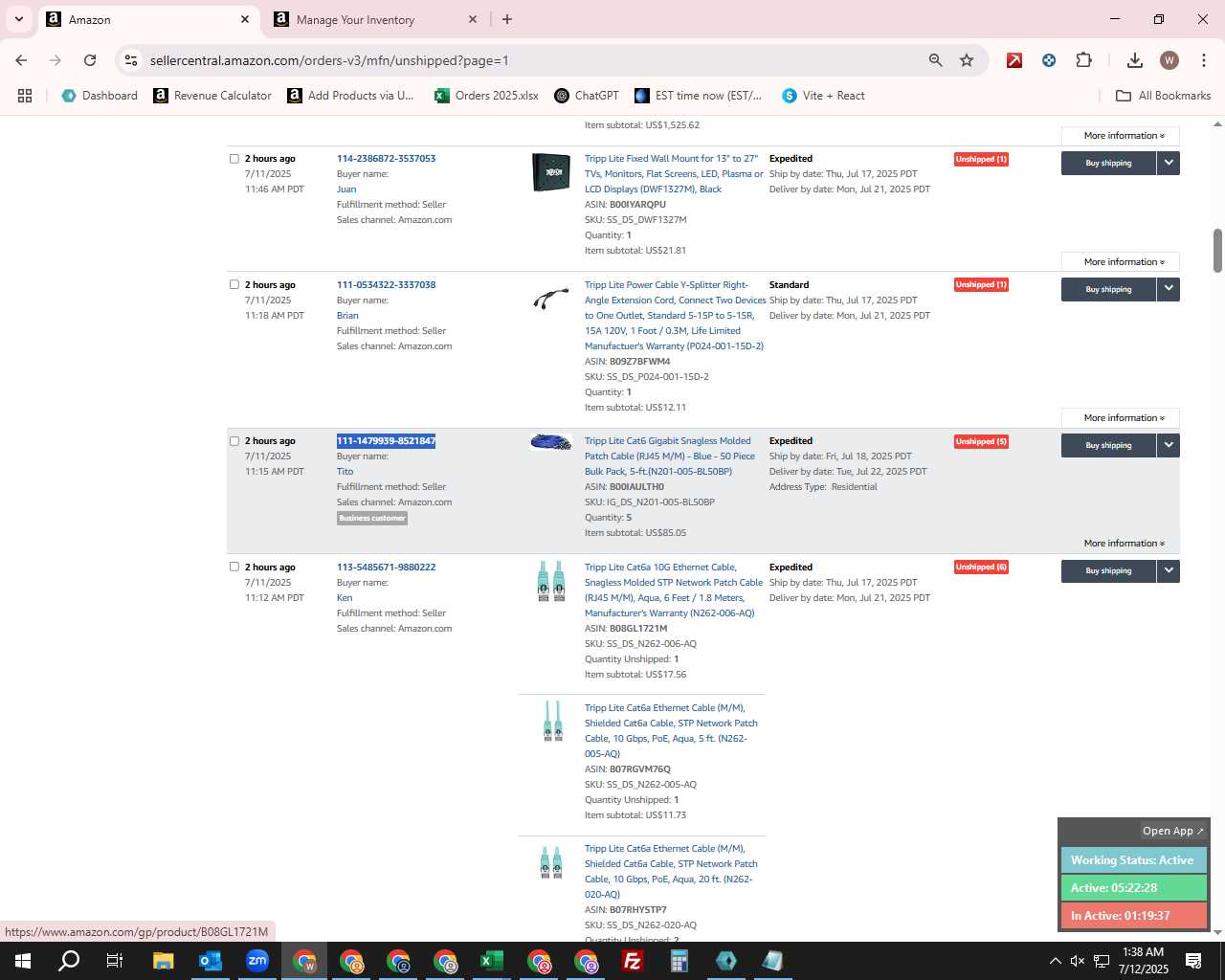Open Zoom from the taskbar
Screen dimensions: 1225x980
[257, 961]
